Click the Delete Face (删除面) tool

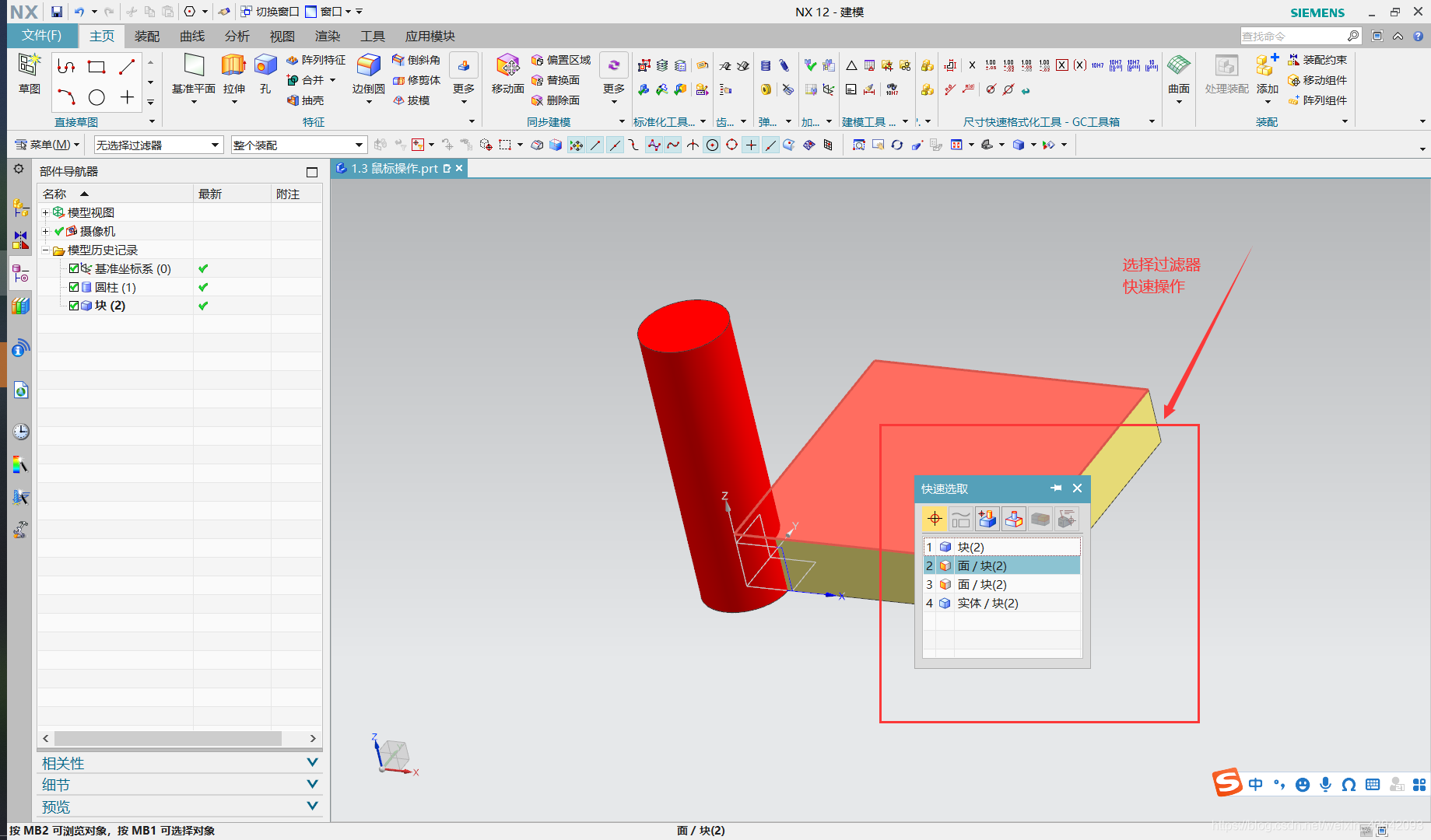pos(556,100)
